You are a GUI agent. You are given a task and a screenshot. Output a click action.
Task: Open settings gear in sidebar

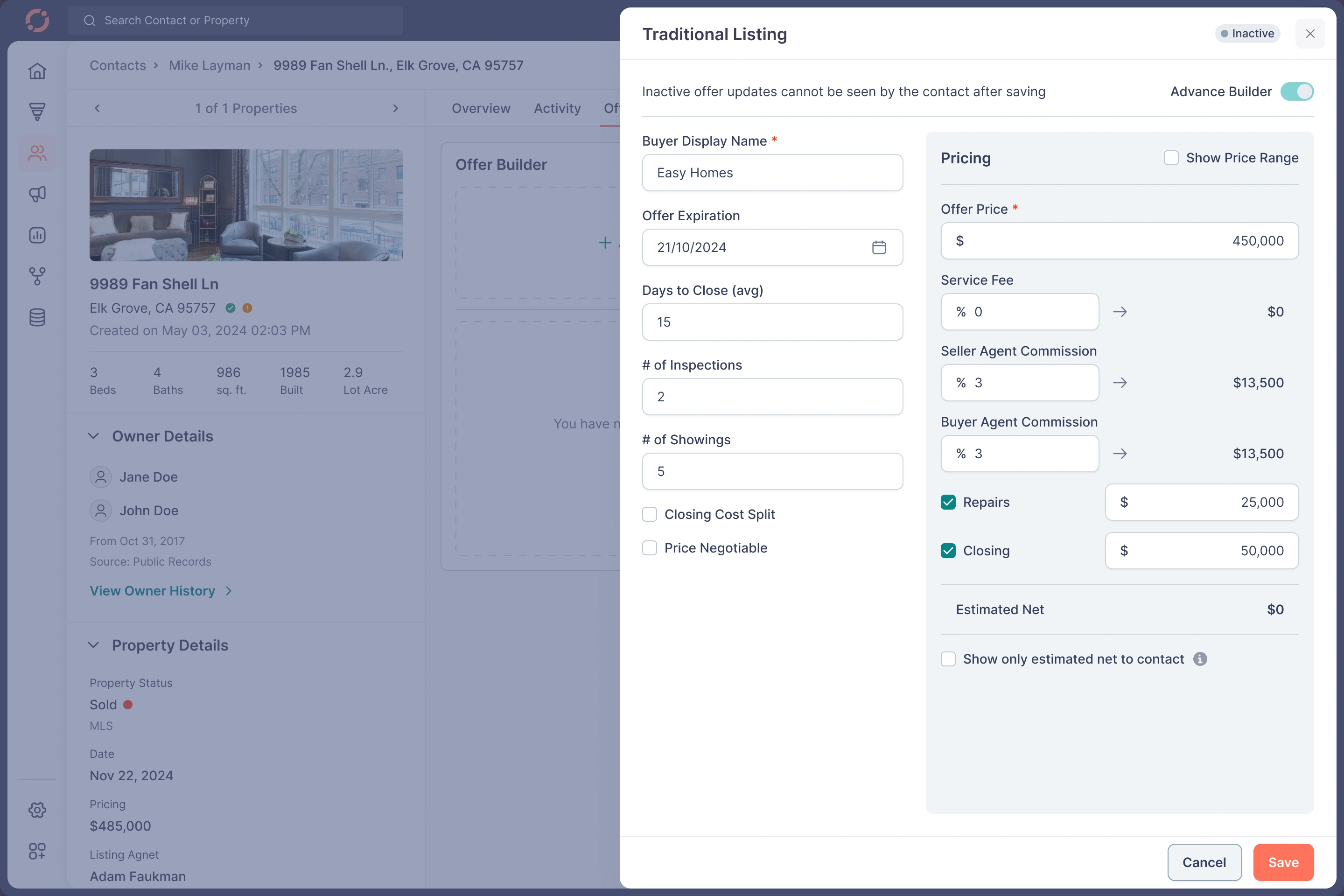(37, 810)
